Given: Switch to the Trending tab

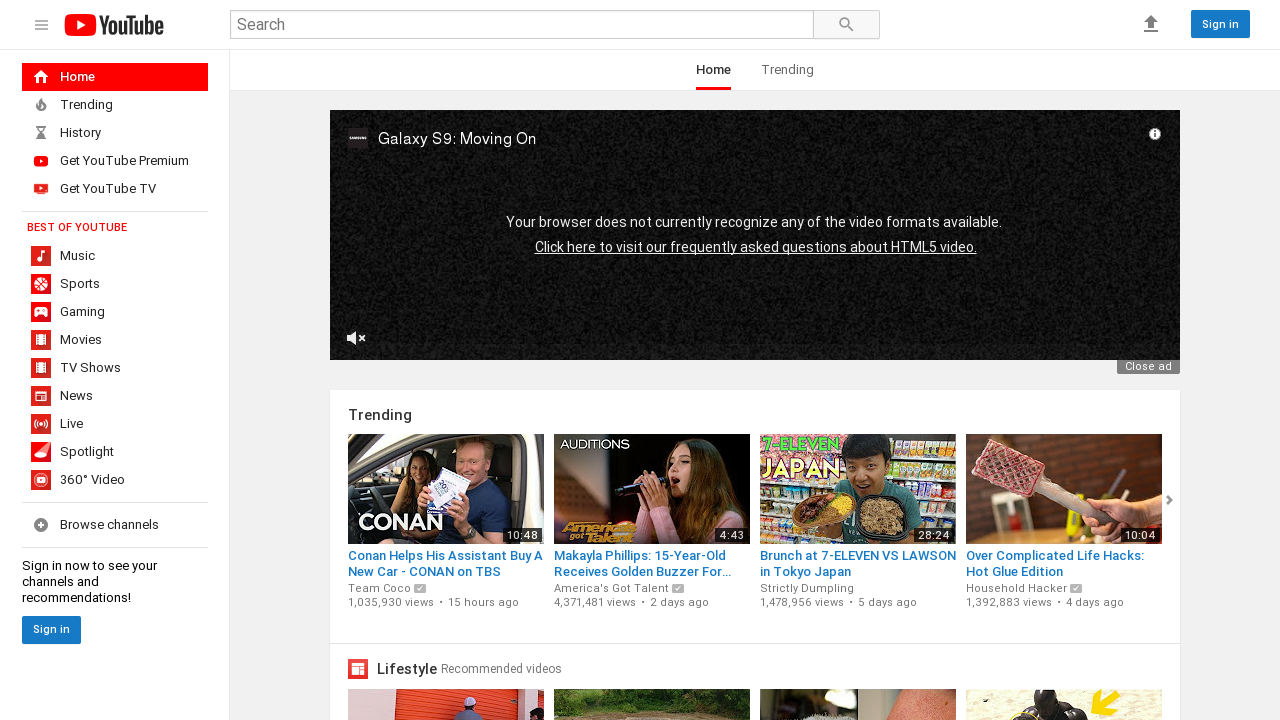Looking at the screenshot, I should pos(787,70).
